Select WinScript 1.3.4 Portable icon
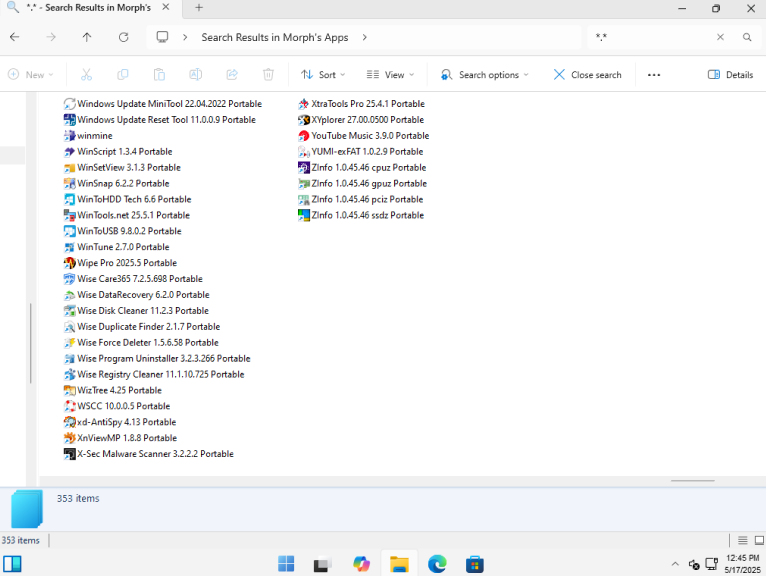The height and width of the screenshot is (576, 766). point(69,151)
